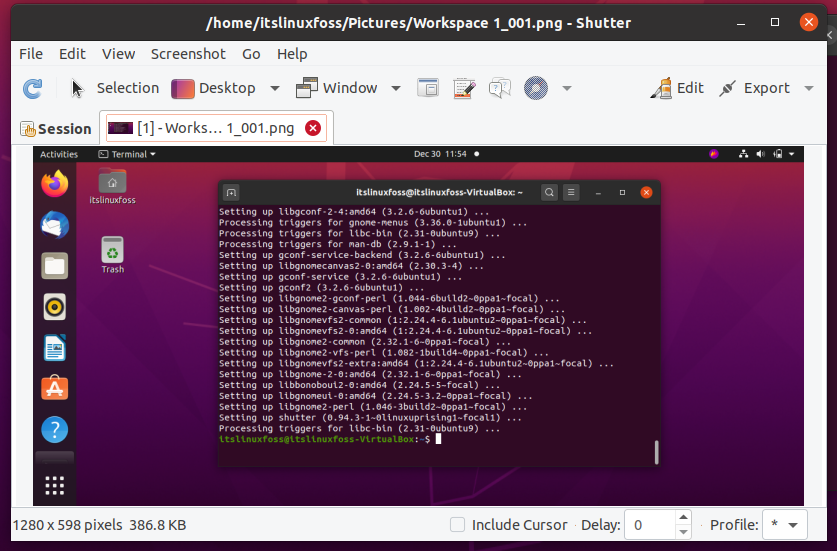
Task: Open the Edit drawing tool
Action: 677,88
